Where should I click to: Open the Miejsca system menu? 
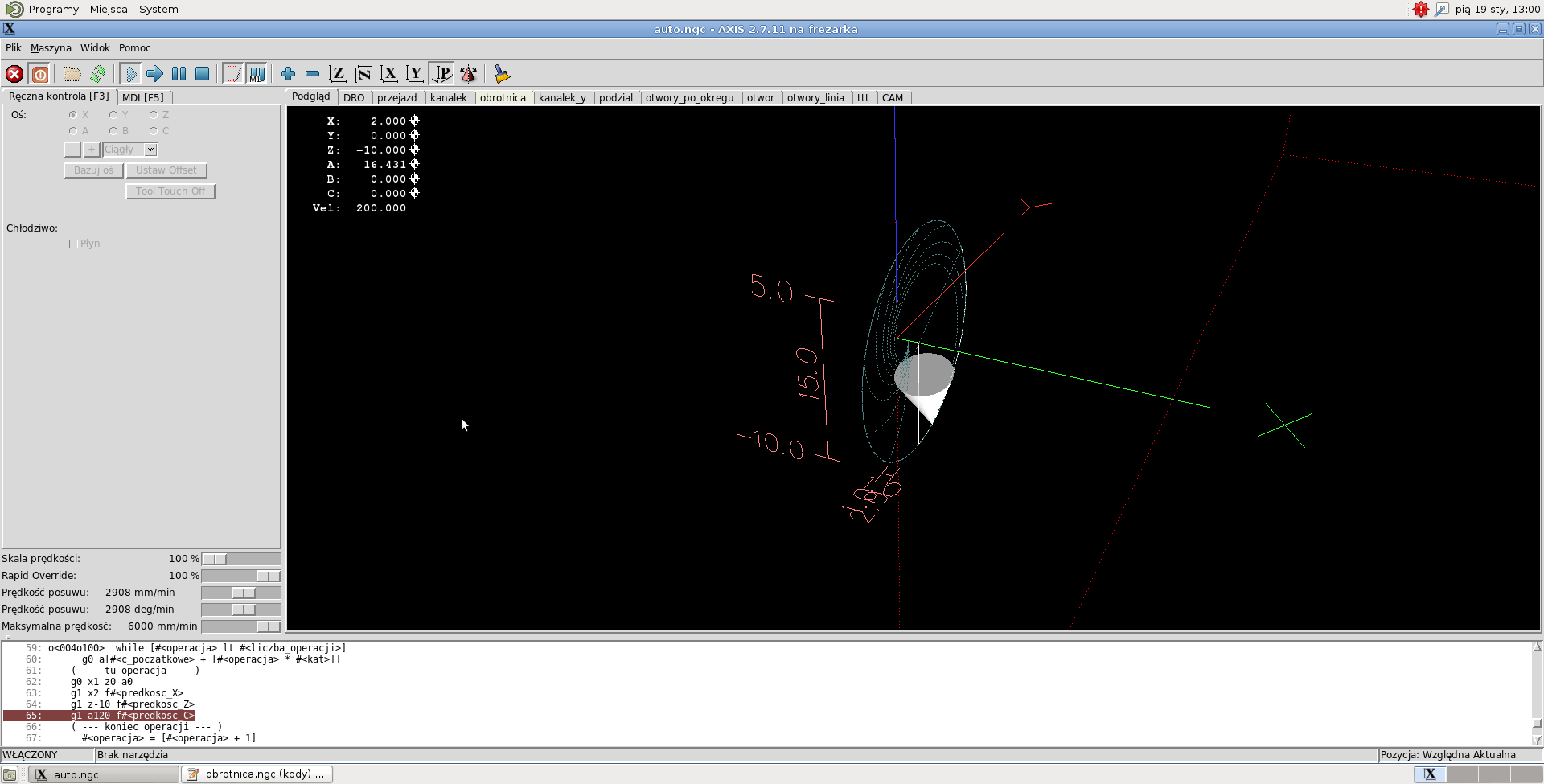click(109, 10)
